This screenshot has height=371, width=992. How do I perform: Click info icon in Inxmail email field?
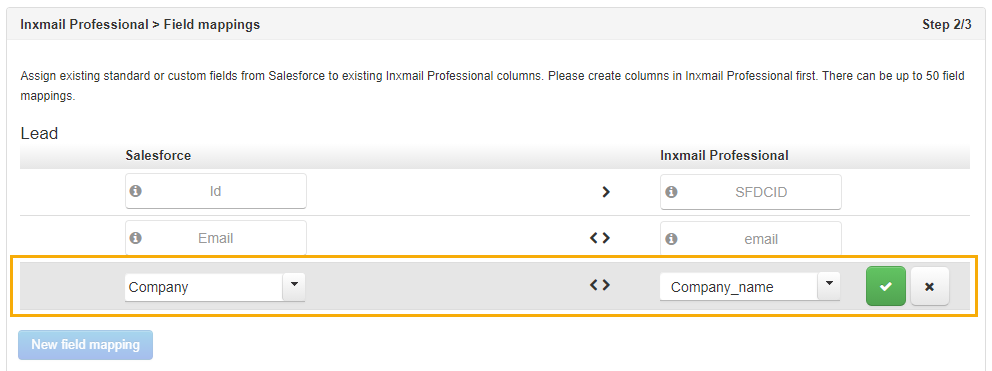click(671, 239)
